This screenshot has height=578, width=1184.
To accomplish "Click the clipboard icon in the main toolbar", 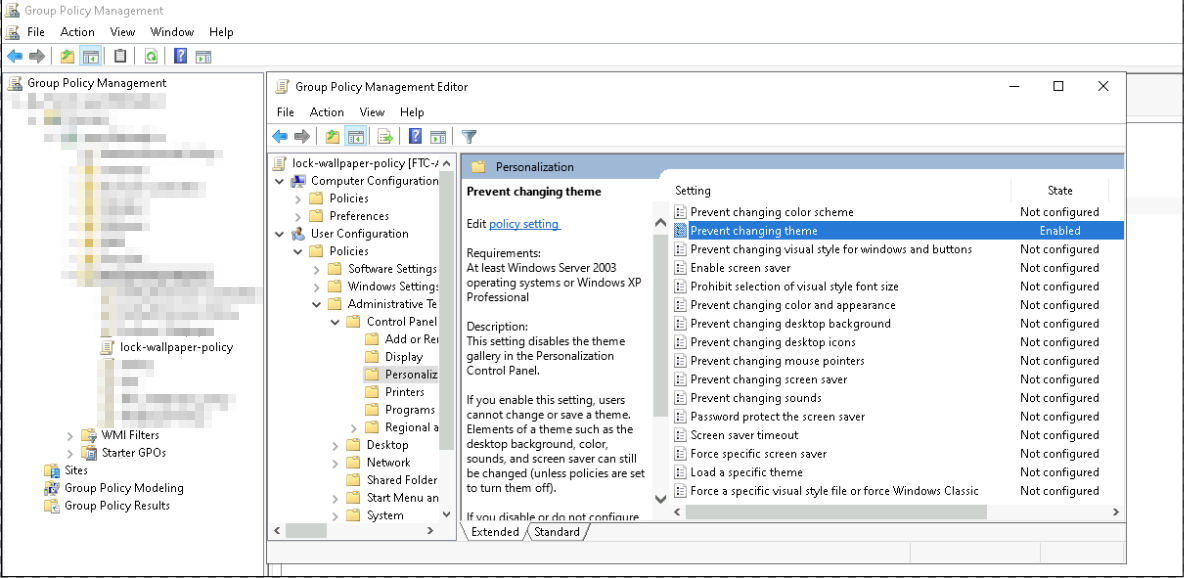I will [x=120, y=56].
